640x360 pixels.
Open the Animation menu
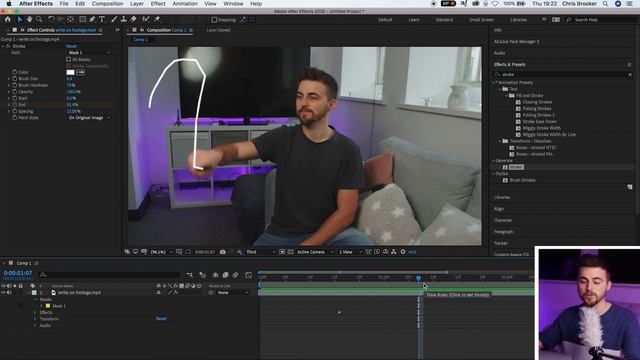[x=185, y=4]
